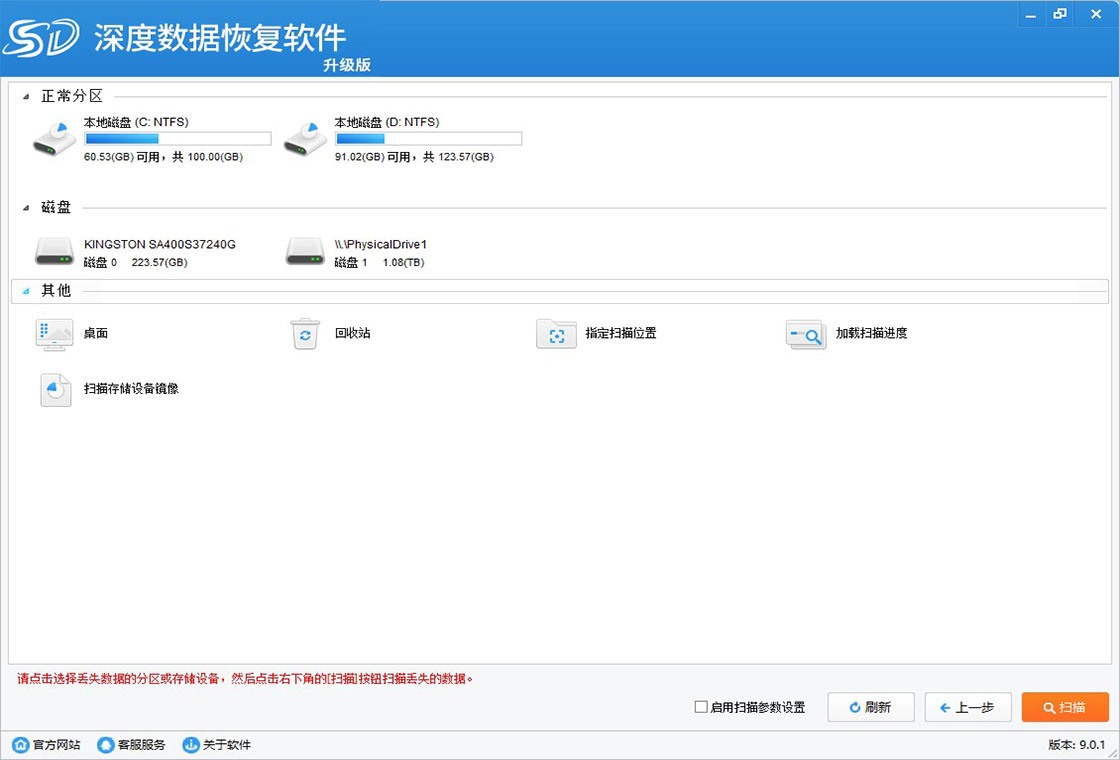Open the 官方网站 link
The width and height of the screenshot is (1120, 760).
(57, 745)
